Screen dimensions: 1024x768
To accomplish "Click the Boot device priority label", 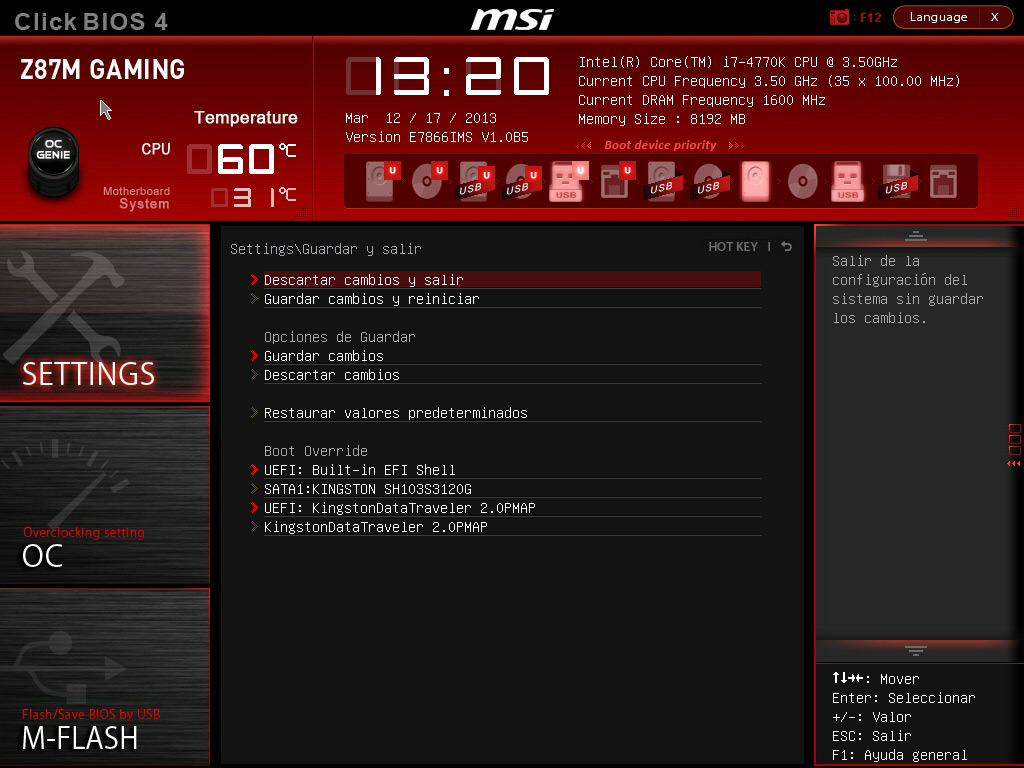I will tap(660, 145).
